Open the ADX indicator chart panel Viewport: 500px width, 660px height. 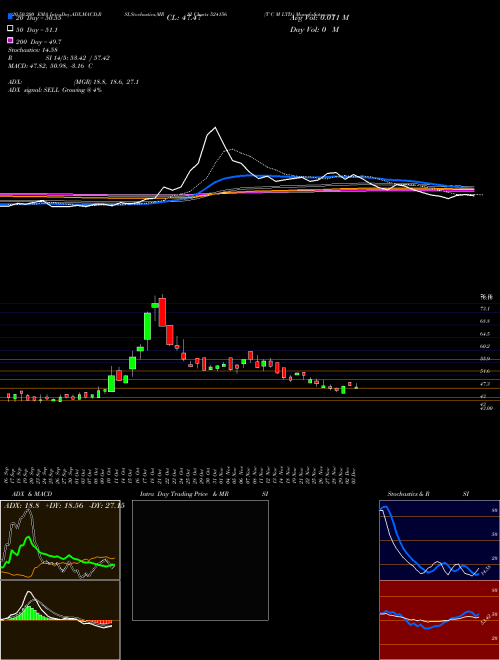pyautogui.click(x=60, y=540)
